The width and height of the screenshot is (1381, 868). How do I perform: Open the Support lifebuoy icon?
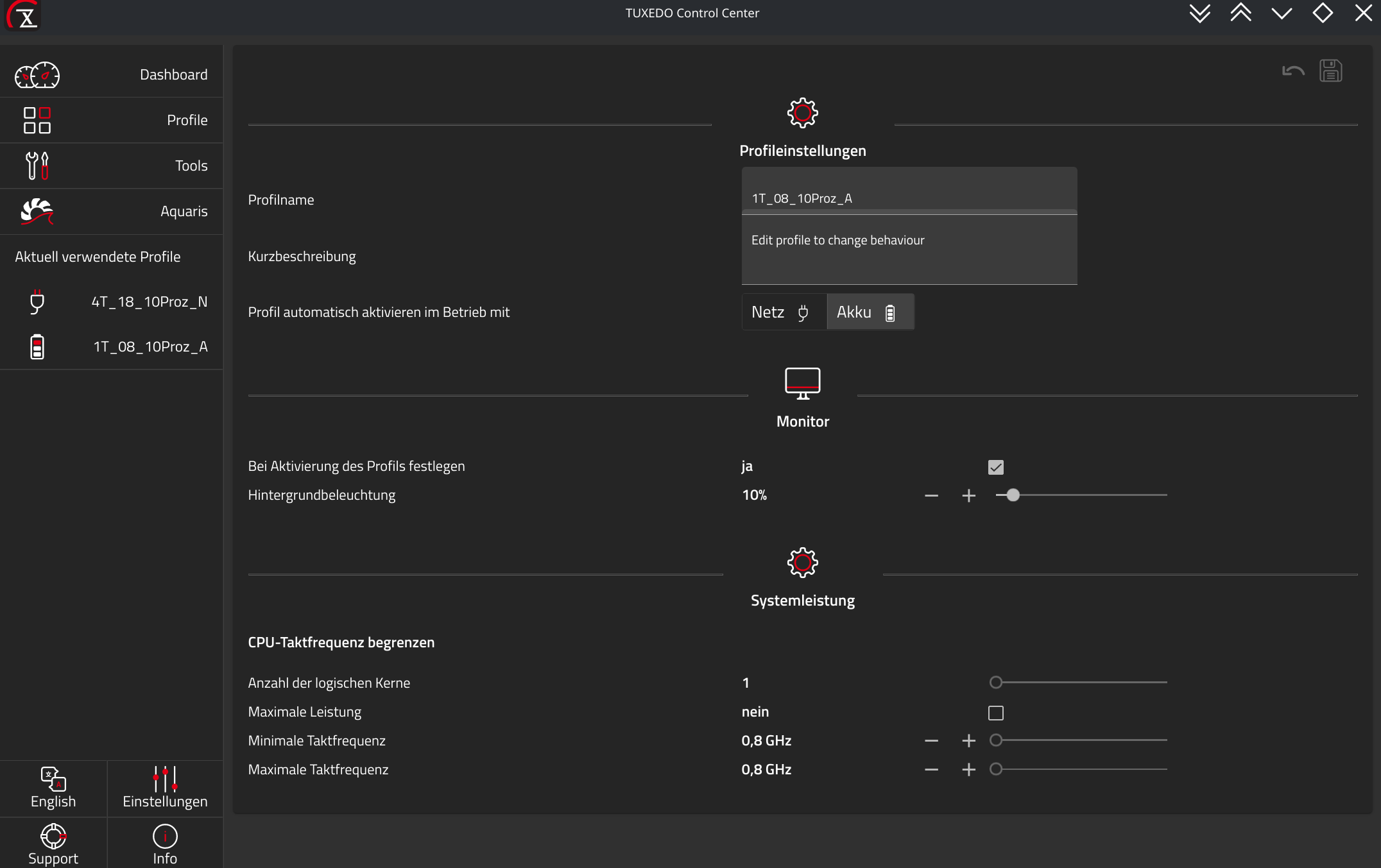(53, 837)
